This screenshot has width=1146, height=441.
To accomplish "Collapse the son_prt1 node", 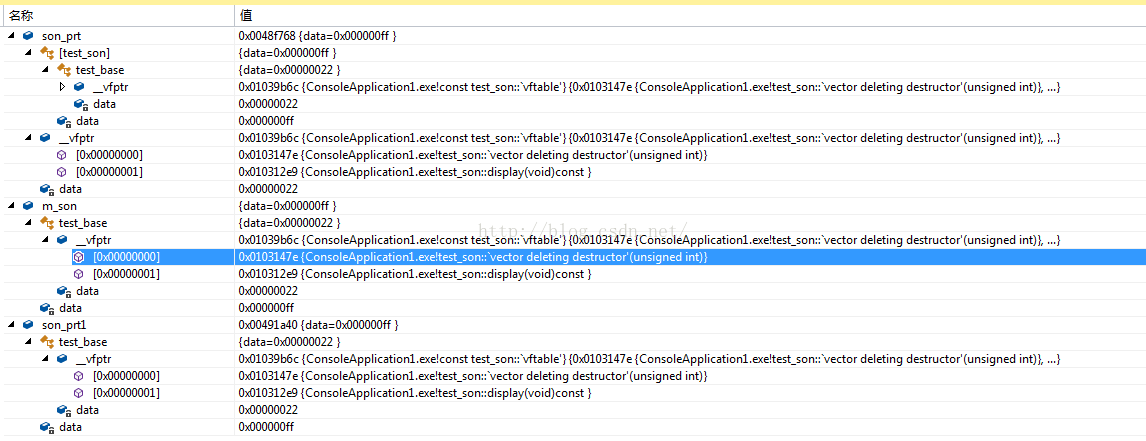I will click(12, 325).
